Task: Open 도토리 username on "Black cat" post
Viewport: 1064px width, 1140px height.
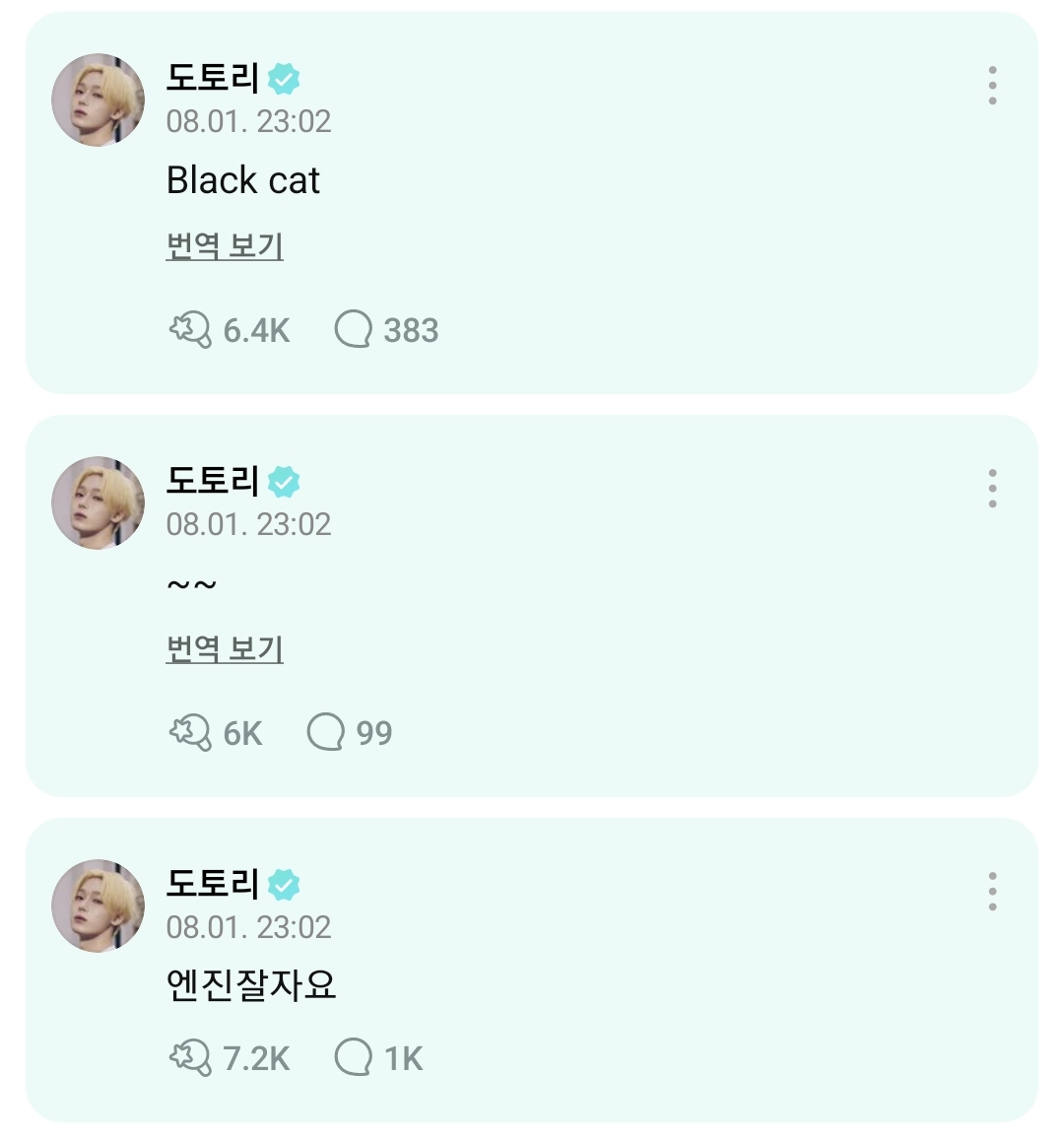Action: pyautogui.click(x=212, y=77)
